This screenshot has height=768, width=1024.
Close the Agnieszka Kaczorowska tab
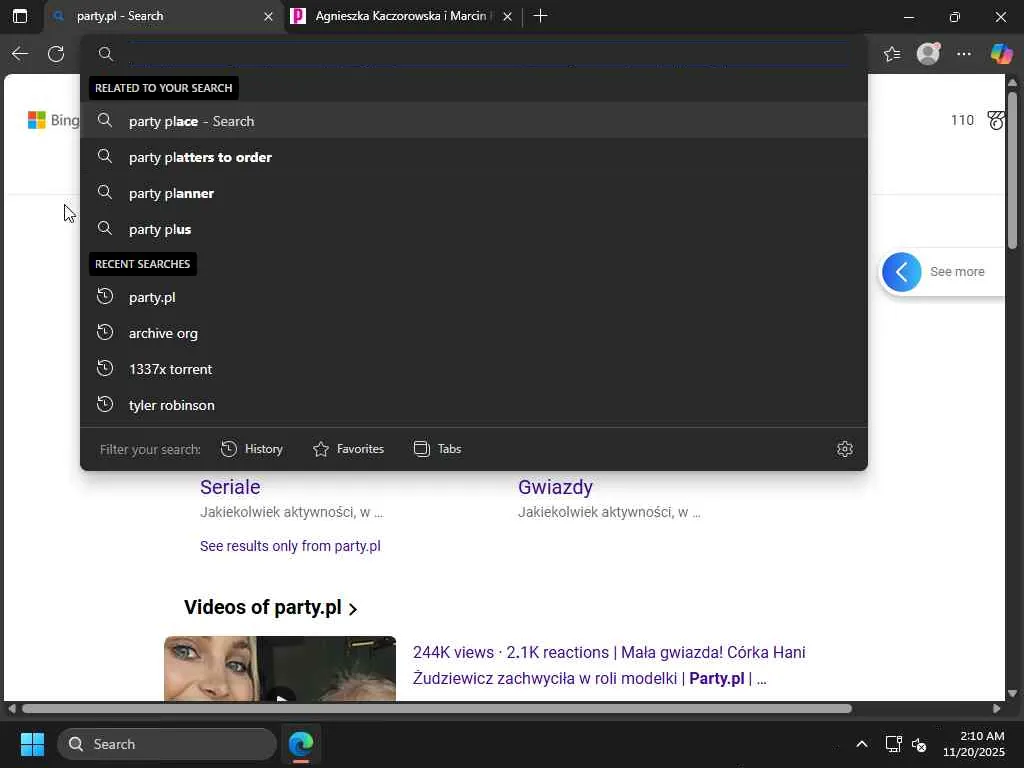pyautogui.click(x=507, y=16)
